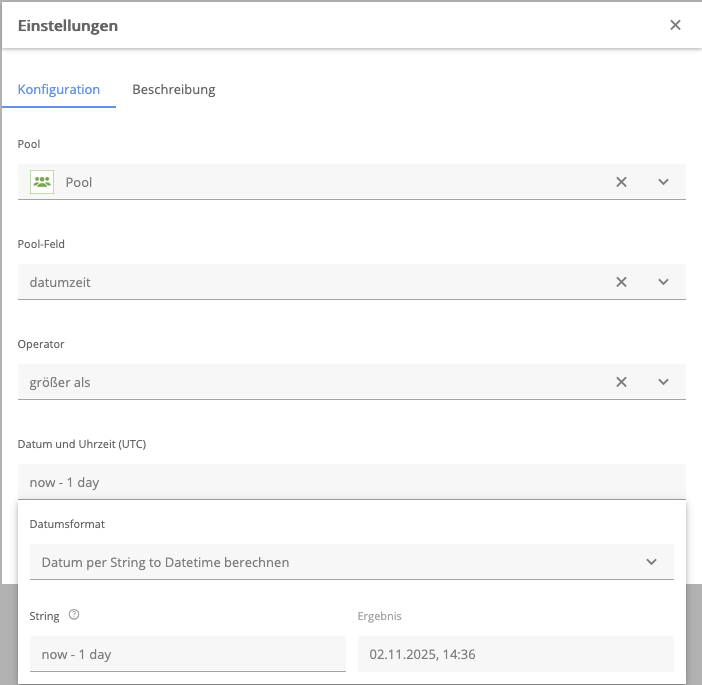Image resolution: width=702 pixels, height=685 pixels.
Task: Show help for the String field
Action: pyautogui.click(x=74, y=616)
